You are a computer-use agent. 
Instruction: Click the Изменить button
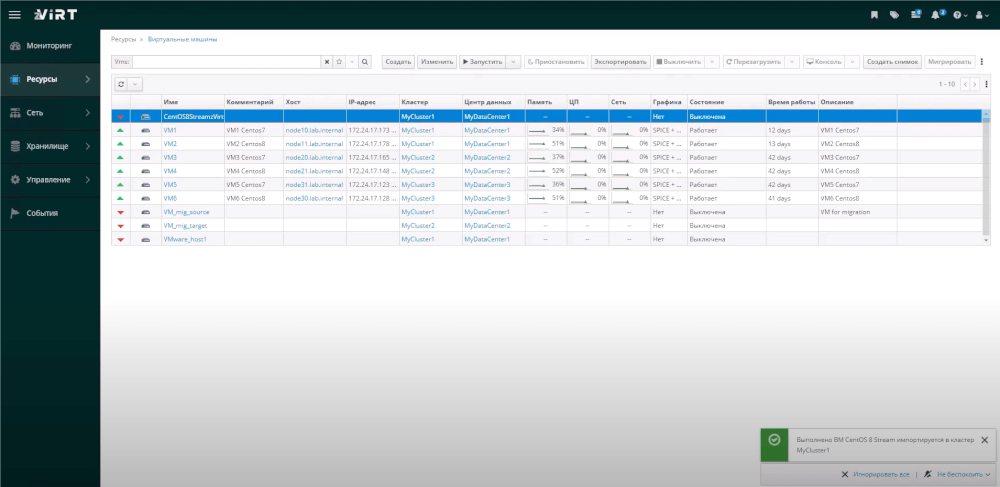[437, 62]
